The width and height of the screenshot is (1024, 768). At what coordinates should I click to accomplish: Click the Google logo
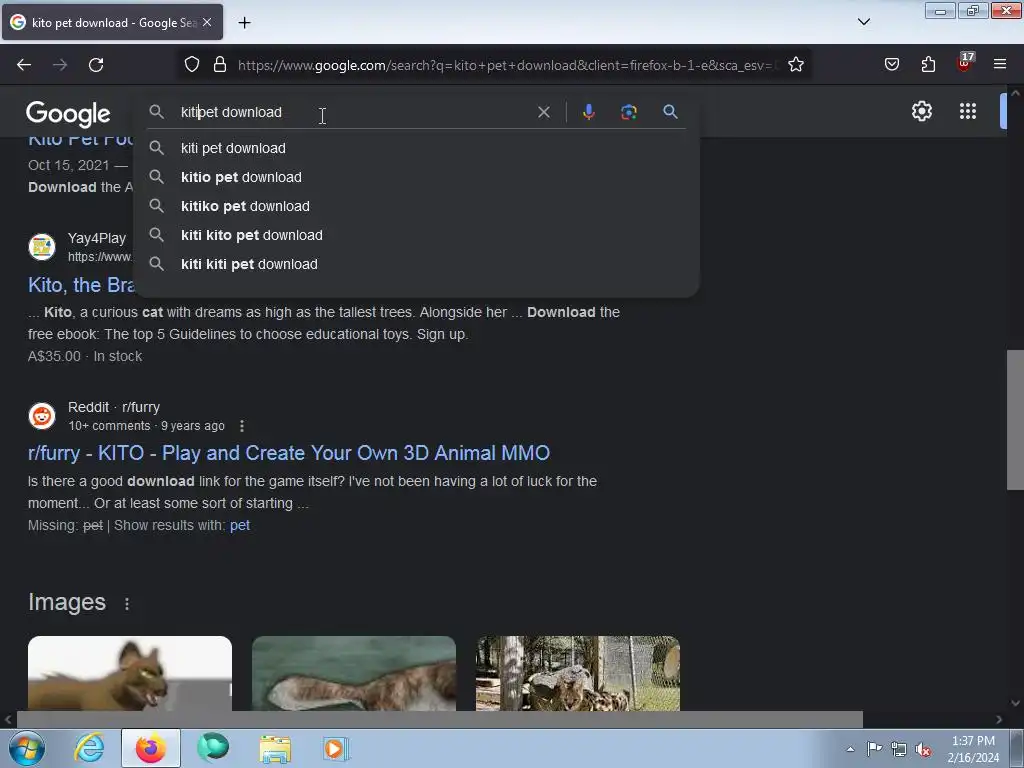point(68,114)
